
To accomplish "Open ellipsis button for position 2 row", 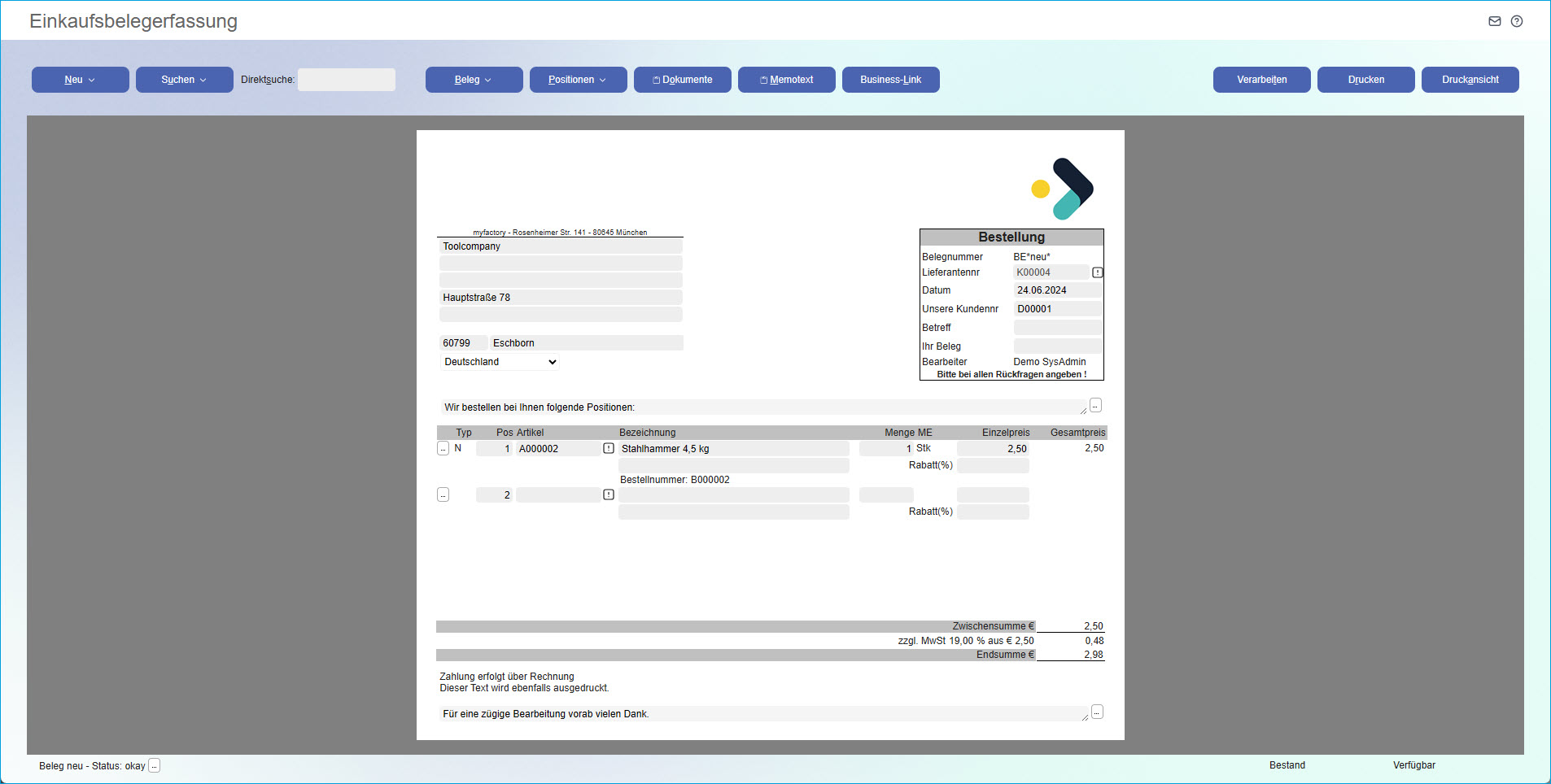I will click(x=443, y=494).
